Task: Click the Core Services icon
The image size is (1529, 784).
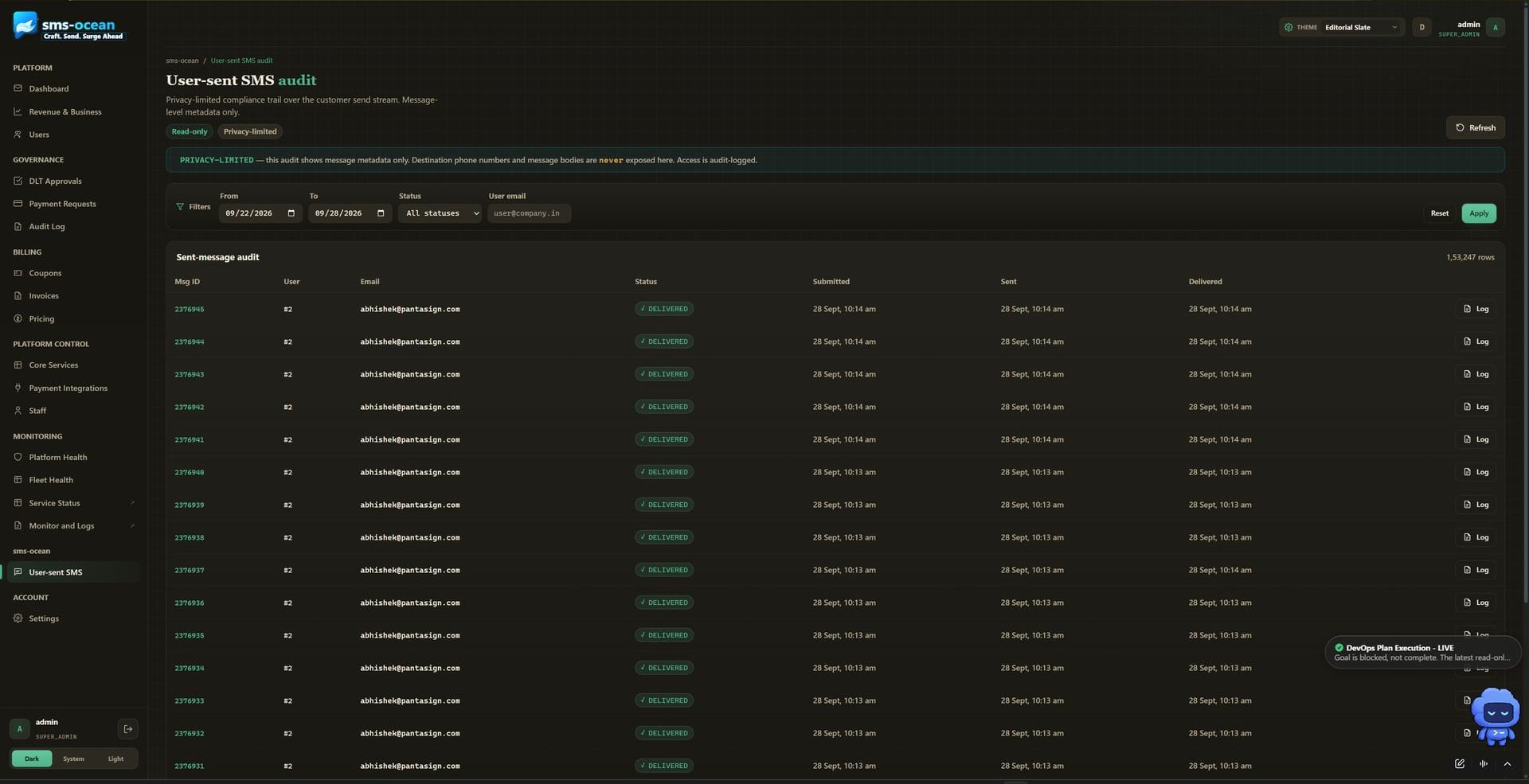Action: [18, 365]
